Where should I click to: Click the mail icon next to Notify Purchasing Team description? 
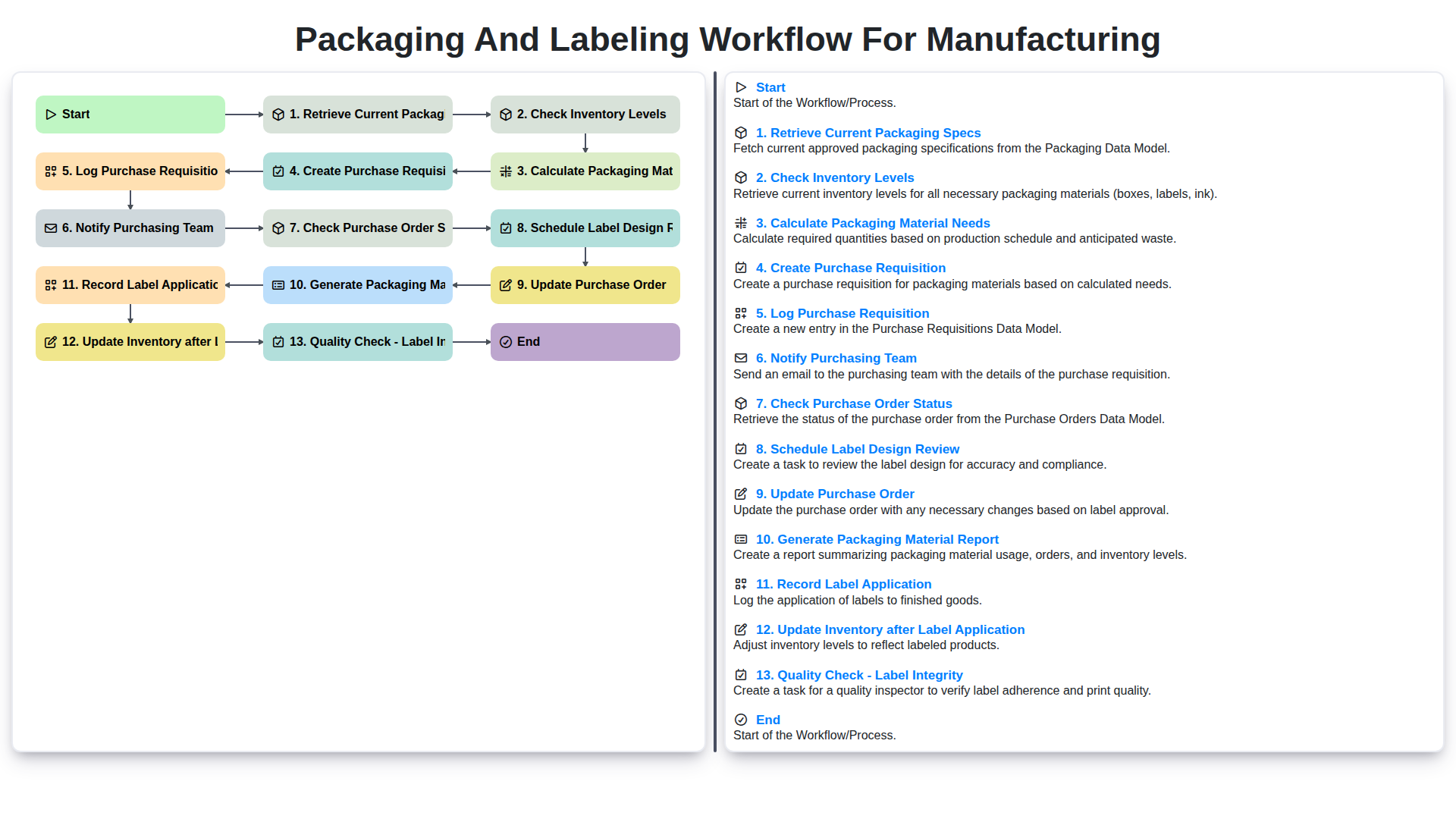click(x=741, y=357)
